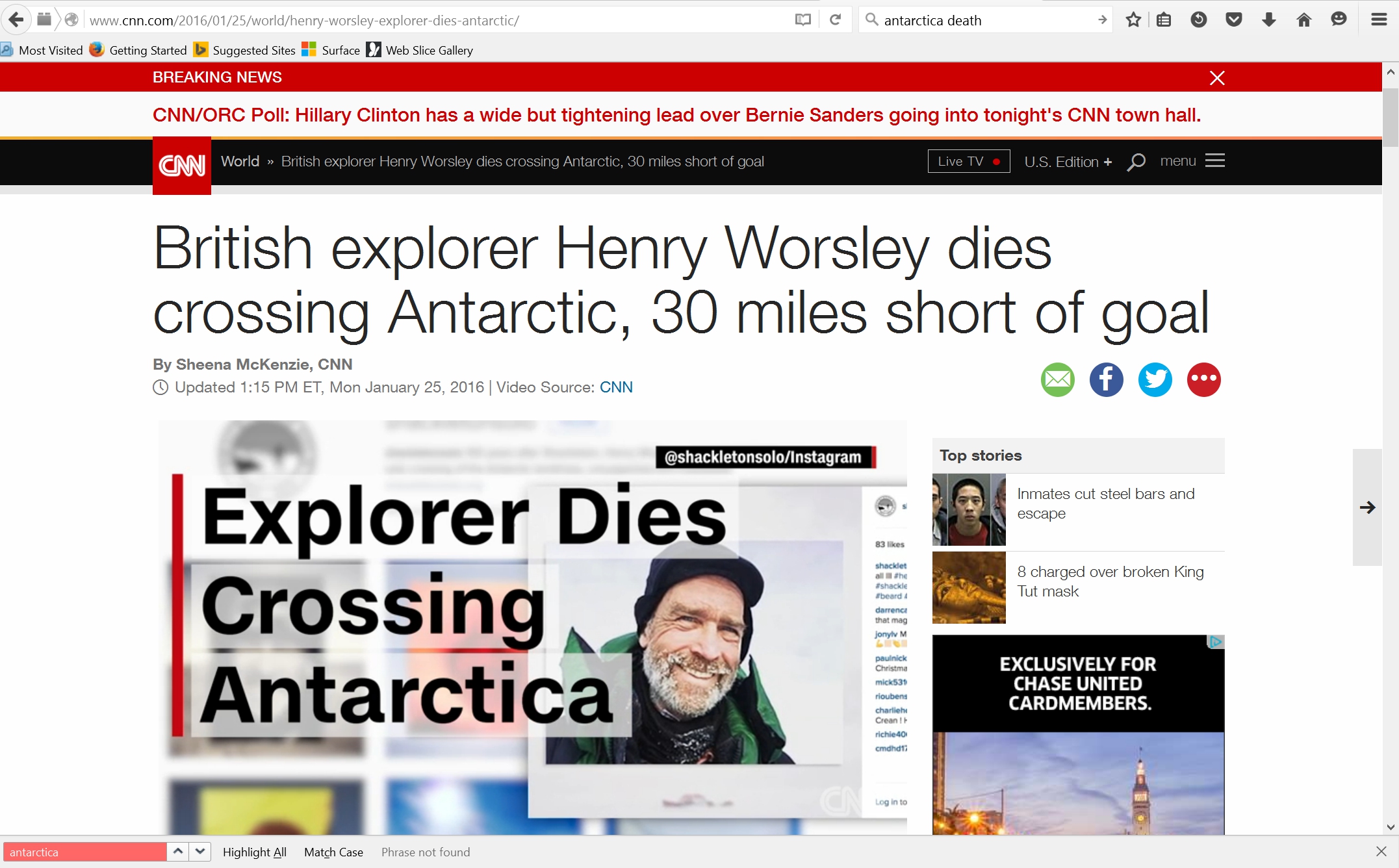Click the find bar 'antarctica' input

click(x=84, y=852)
